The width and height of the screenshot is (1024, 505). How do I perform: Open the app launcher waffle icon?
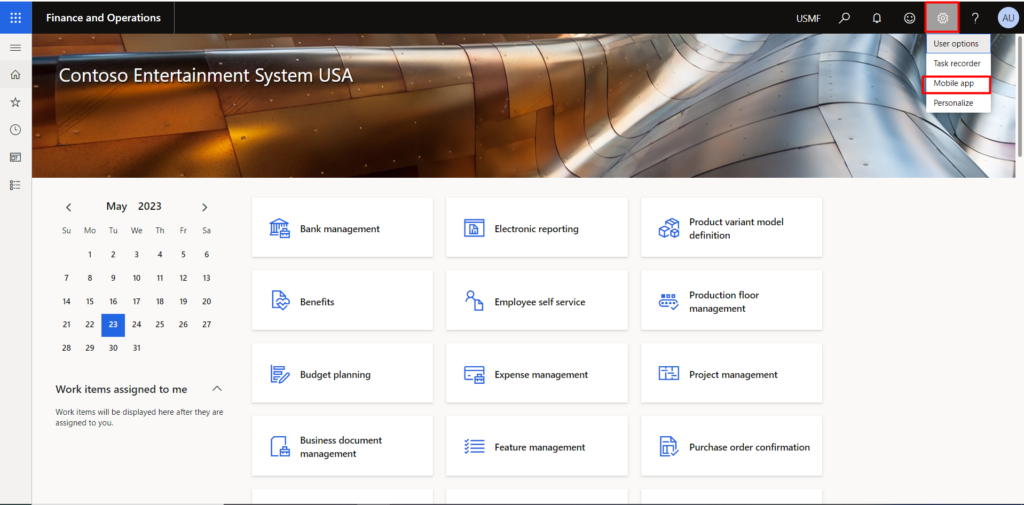[x=16, y=18]
